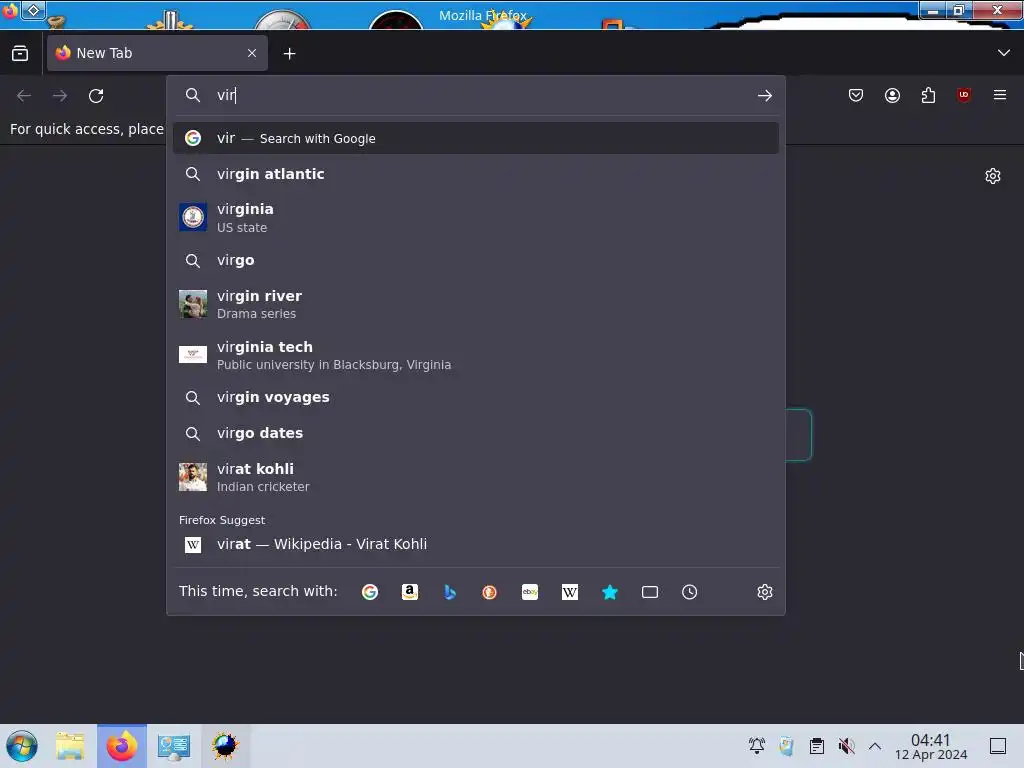Open search settings gear in dropdown
This screenshot has height=768, width=1024.
click(x=765, y=592)
